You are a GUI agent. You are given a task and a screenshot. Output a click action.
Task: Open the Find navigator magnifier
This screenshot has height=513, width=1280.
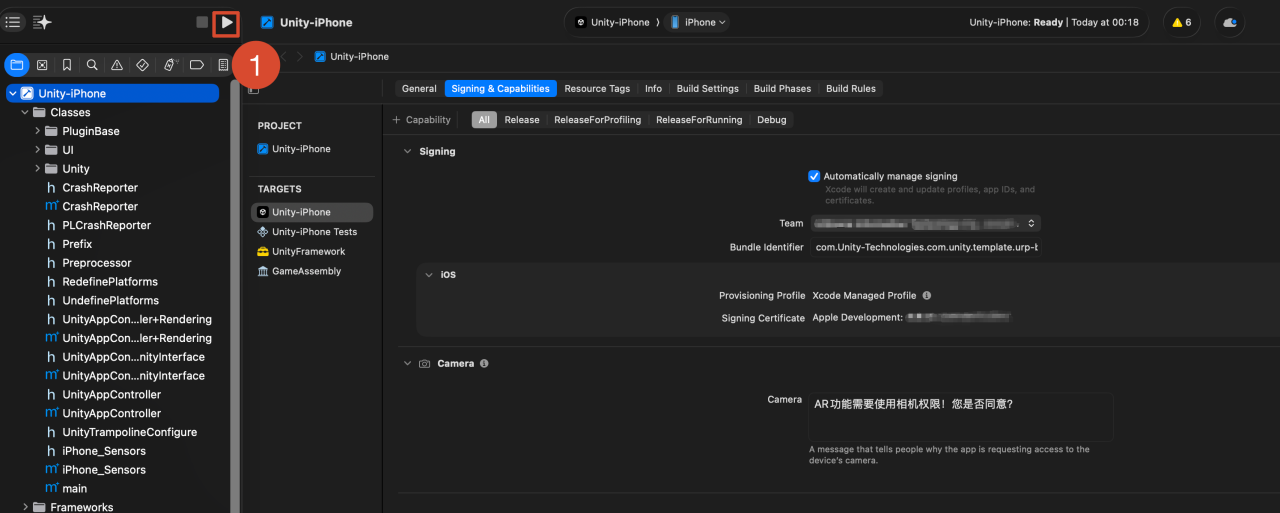[x=92, y=65]
